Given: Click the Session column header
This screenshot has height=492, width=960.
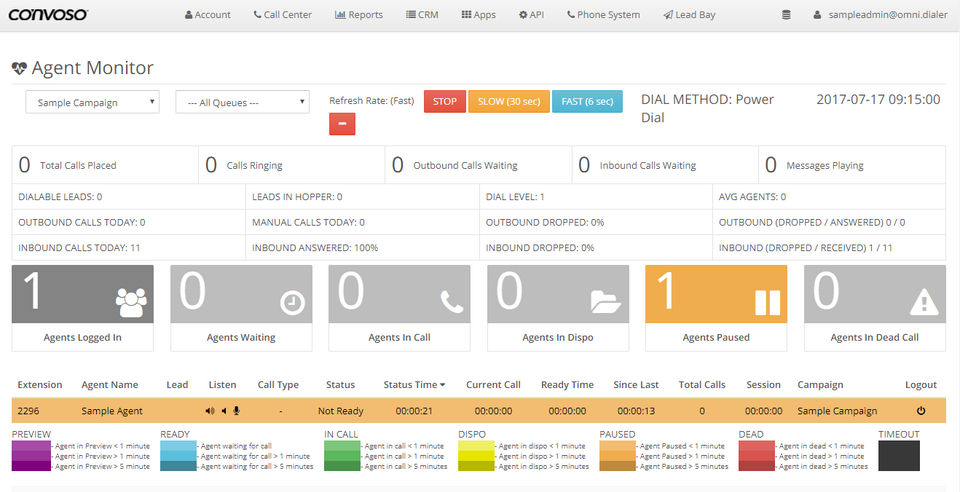Looking at the screenshot, I should [763, 385].
